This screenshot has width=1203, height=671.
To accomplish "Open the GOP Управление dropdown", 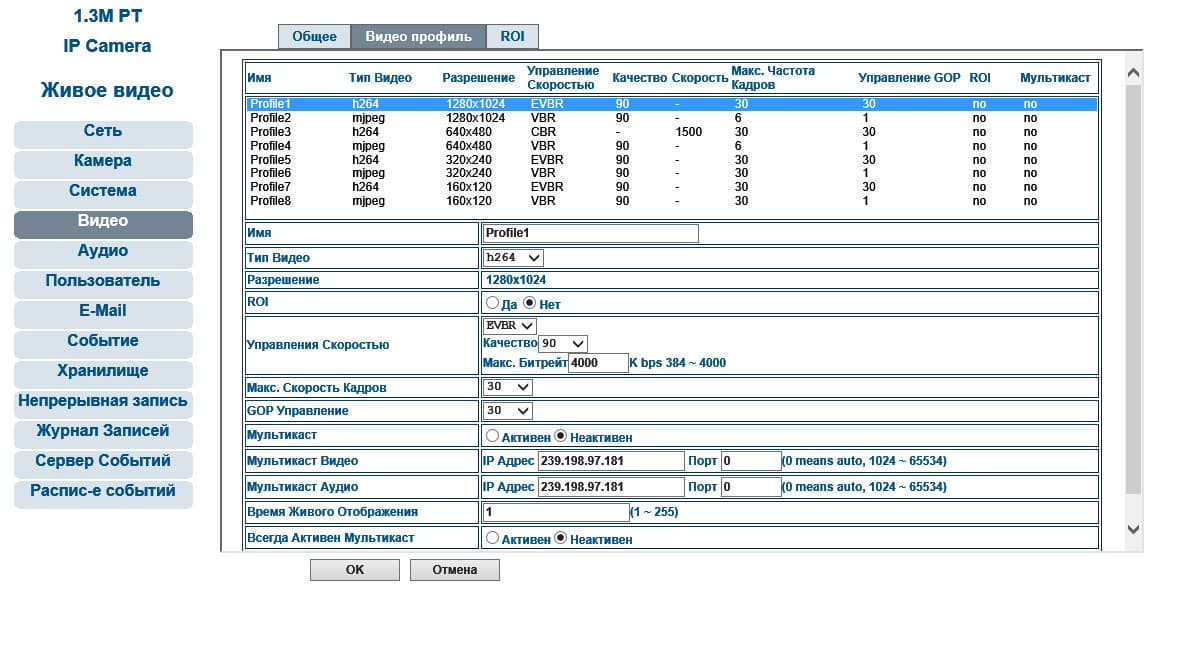I will [508, 411].
